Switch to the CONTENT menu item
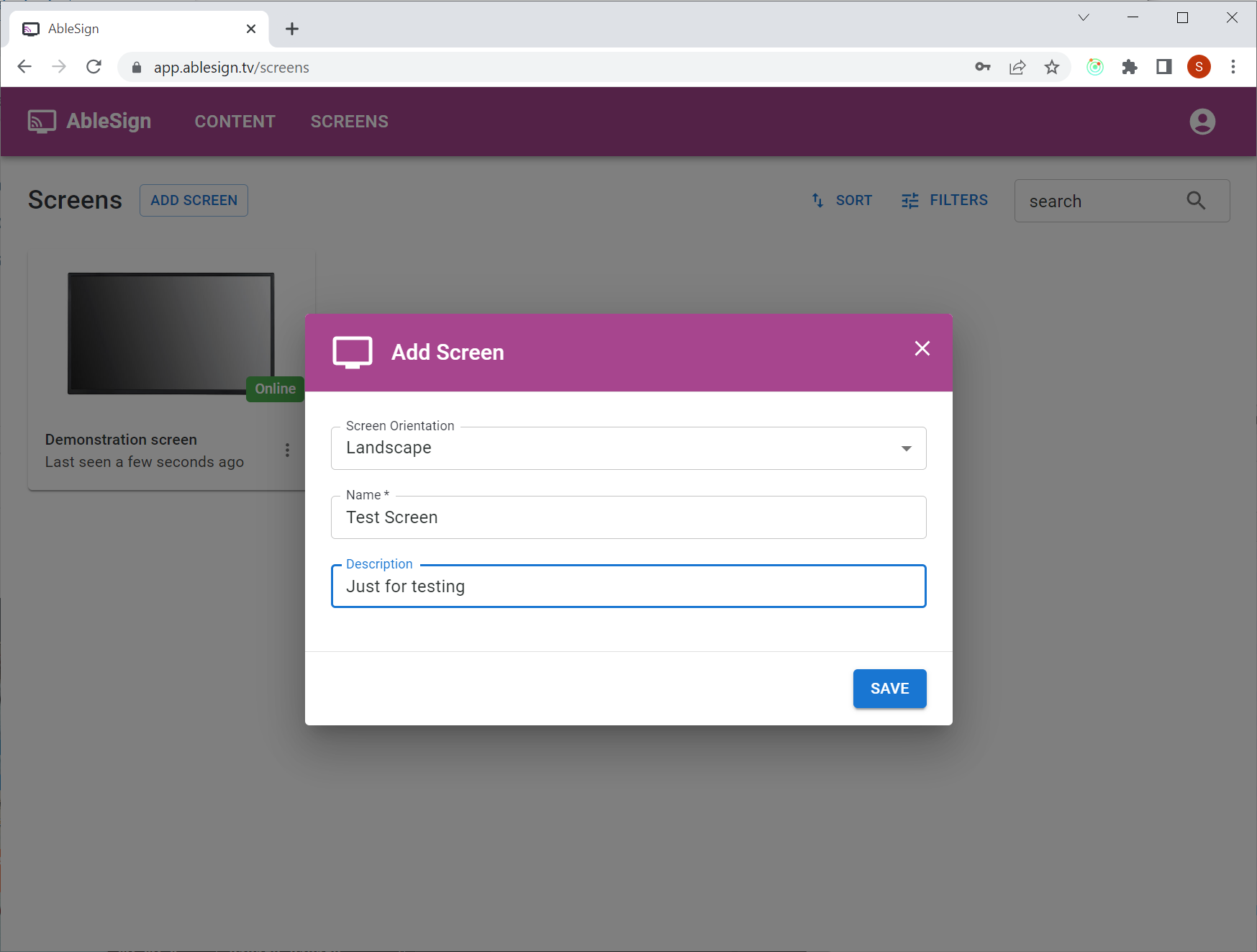The width and height of the screenshot is (1257, 952). [235, 121]
